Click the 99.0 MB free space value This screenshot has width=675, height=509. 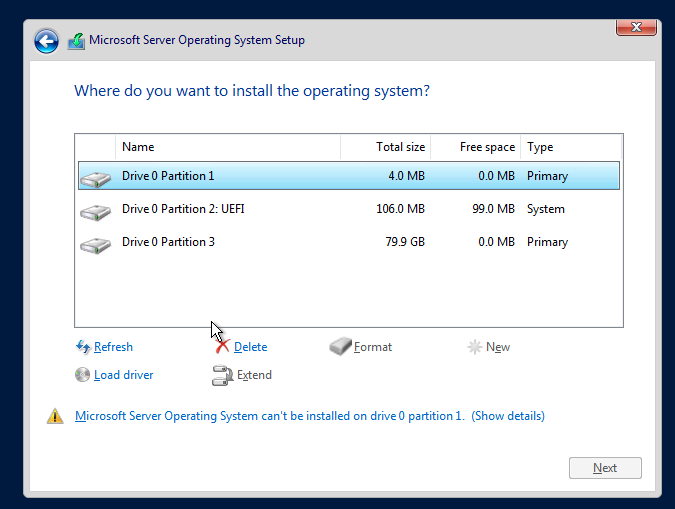tap(493, 209)
